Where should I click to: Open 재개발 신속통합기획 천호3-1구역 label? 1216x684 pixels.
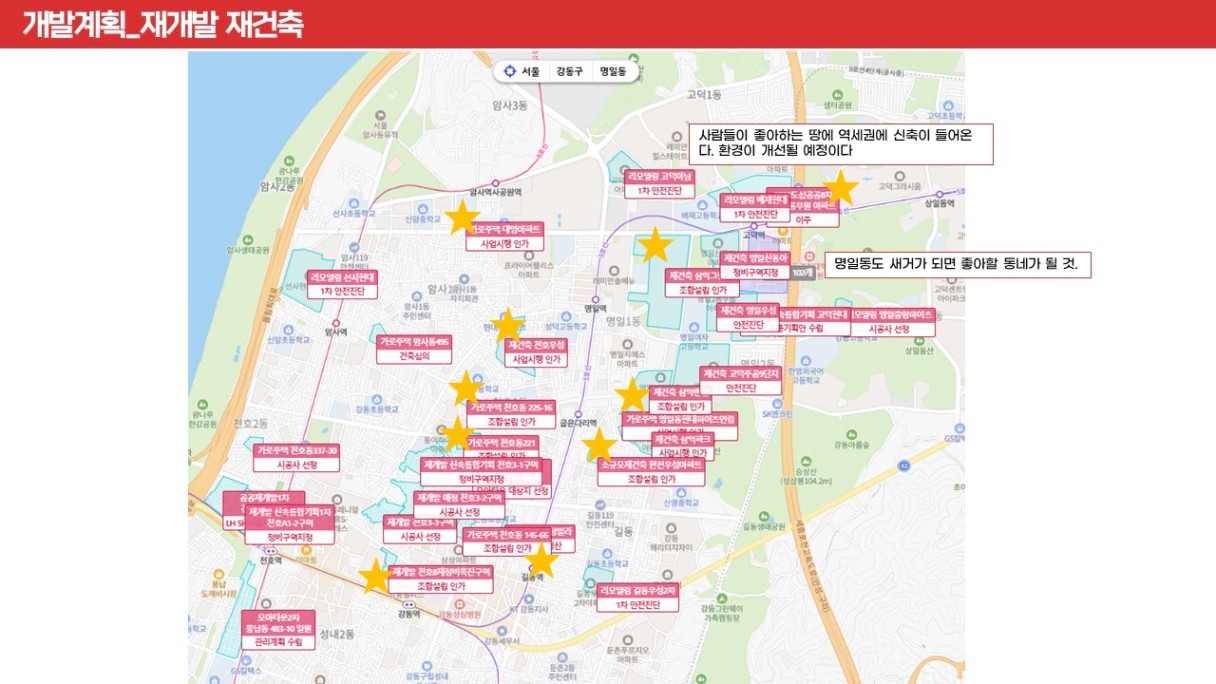(481, 472)
